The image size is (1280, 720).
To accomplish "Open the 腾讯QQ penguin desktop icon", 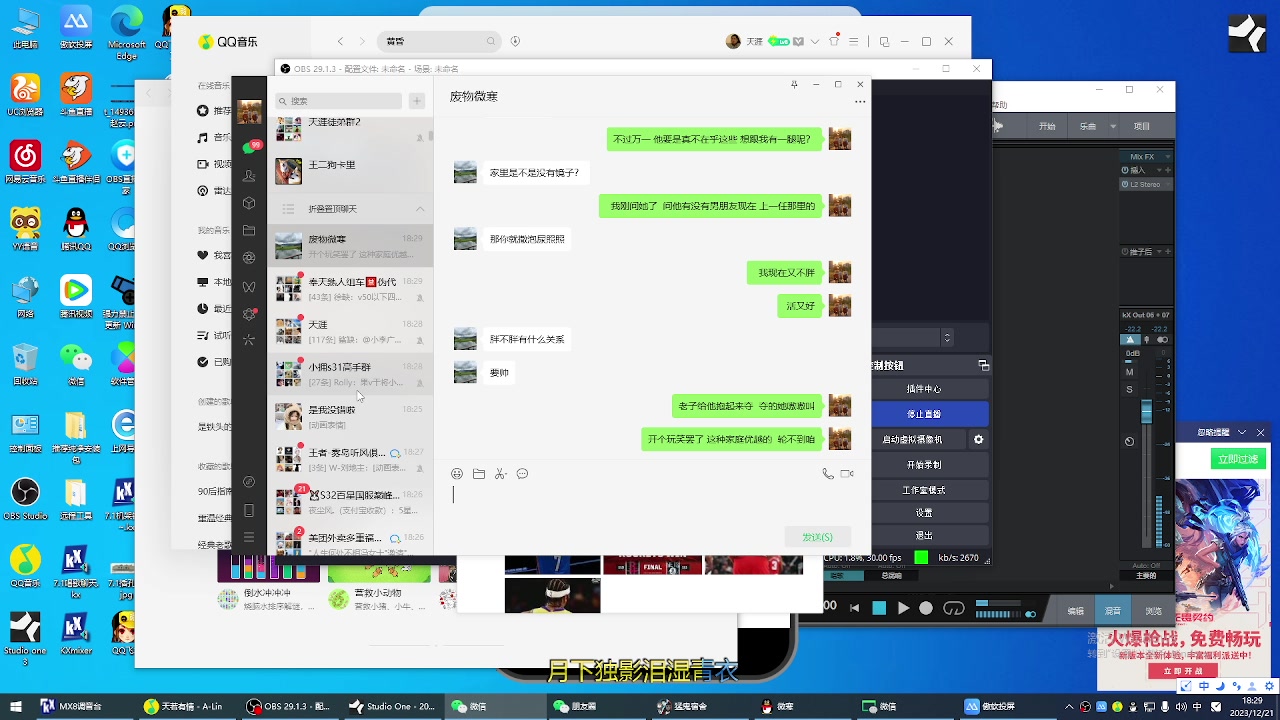I will [x=76, y=229].
